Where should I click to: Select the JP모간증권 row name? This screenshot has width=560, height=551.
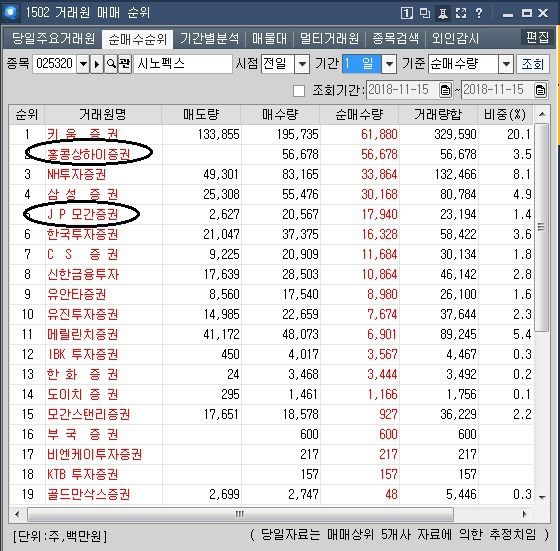(x=82, y=214)
